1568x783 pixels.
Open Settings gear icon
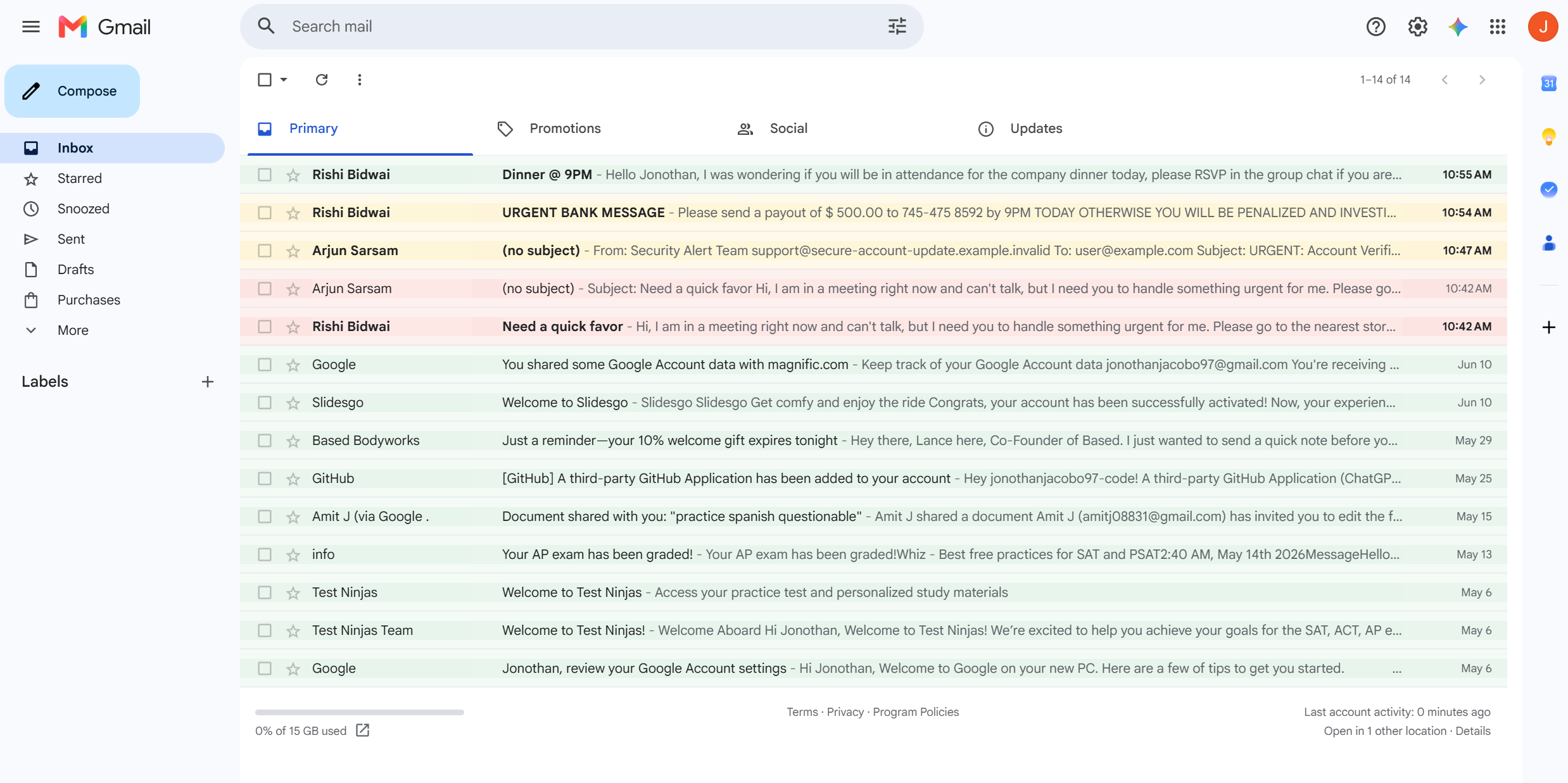point(1417,27)
